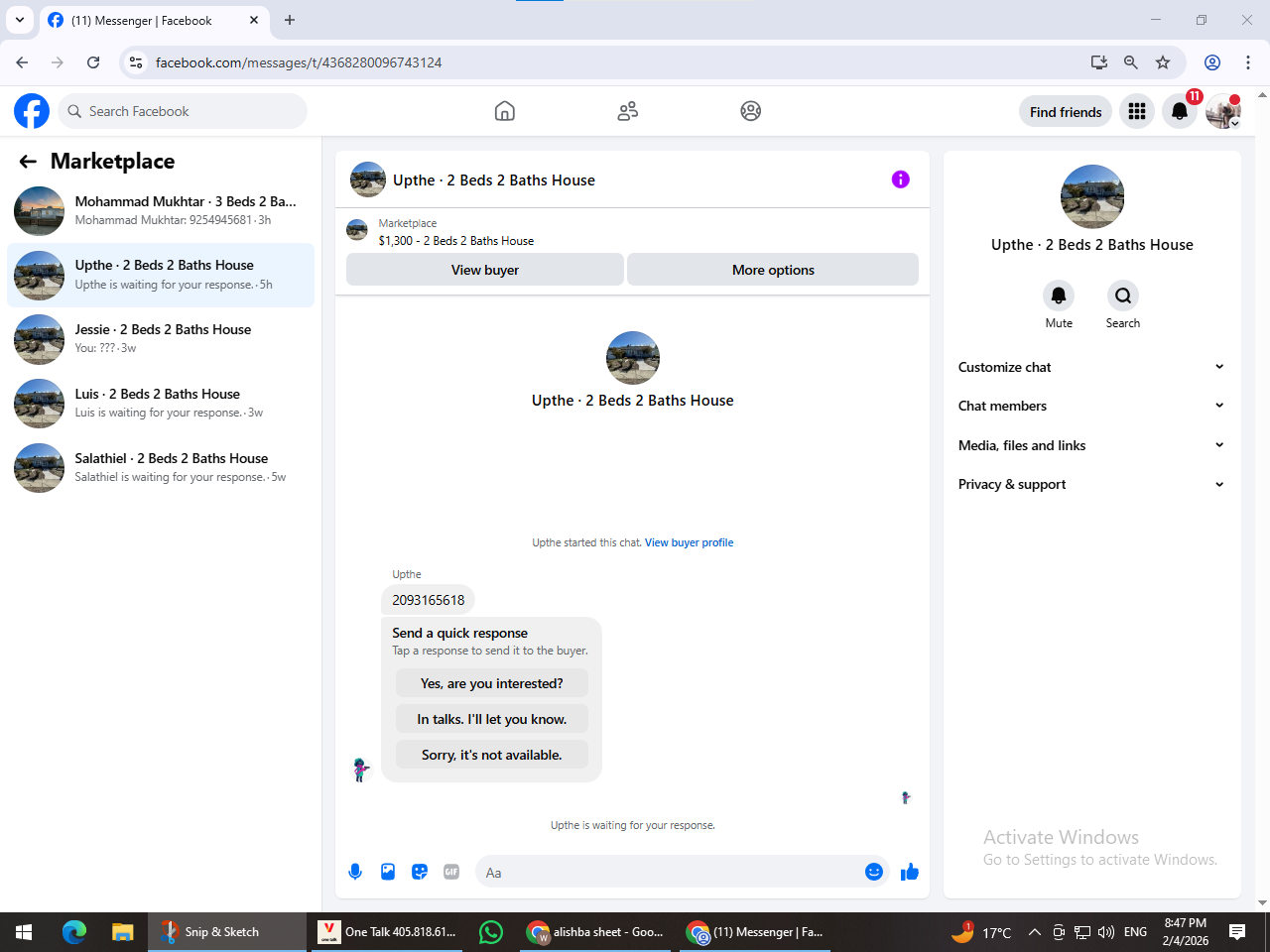Choose a GIF with the GIF icon
Screen dimensions: 1270x952
click(451, 872)
